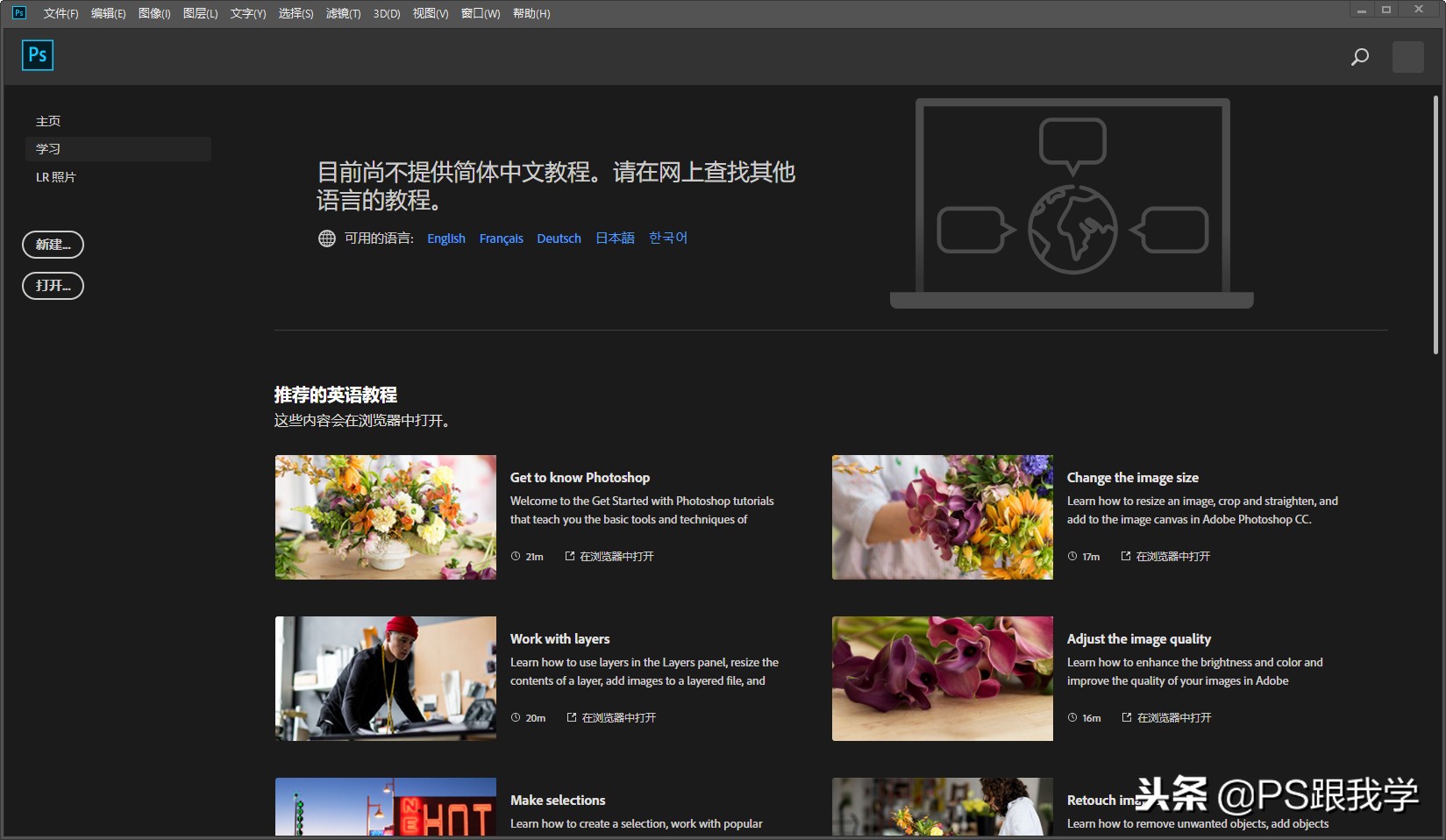The height and width of the screenshot is (840, 1446).
Task: Click the account avatar icon top right
Action: coord(1407,56)
